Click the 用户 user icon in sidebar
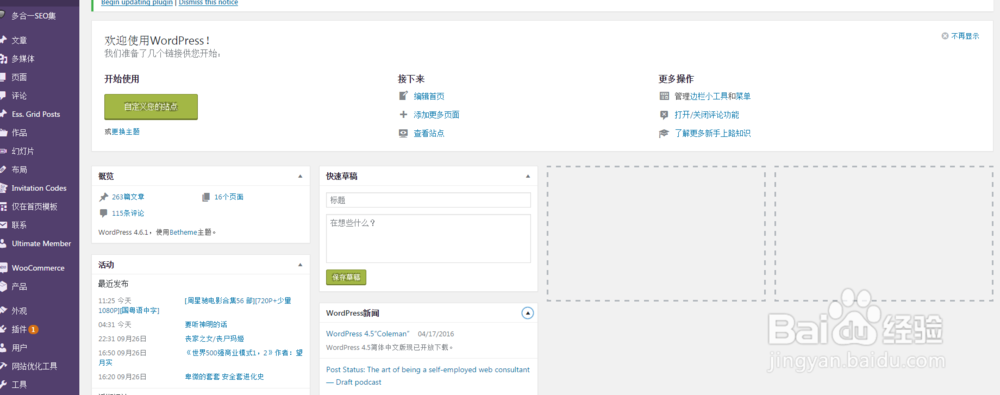 point(4,348)
